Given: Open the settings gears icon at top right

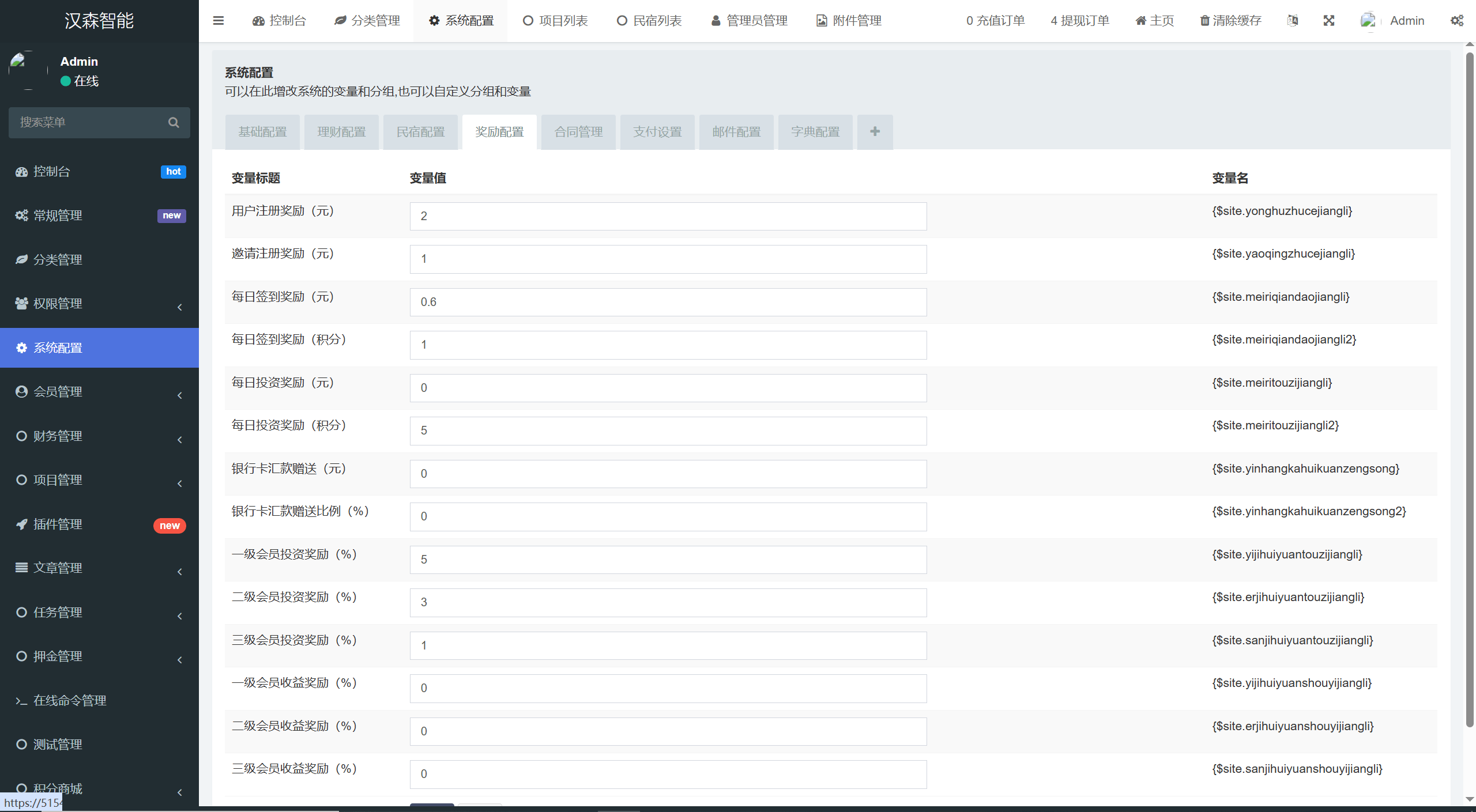Looking at the screenshot, I should [1456, 21].
